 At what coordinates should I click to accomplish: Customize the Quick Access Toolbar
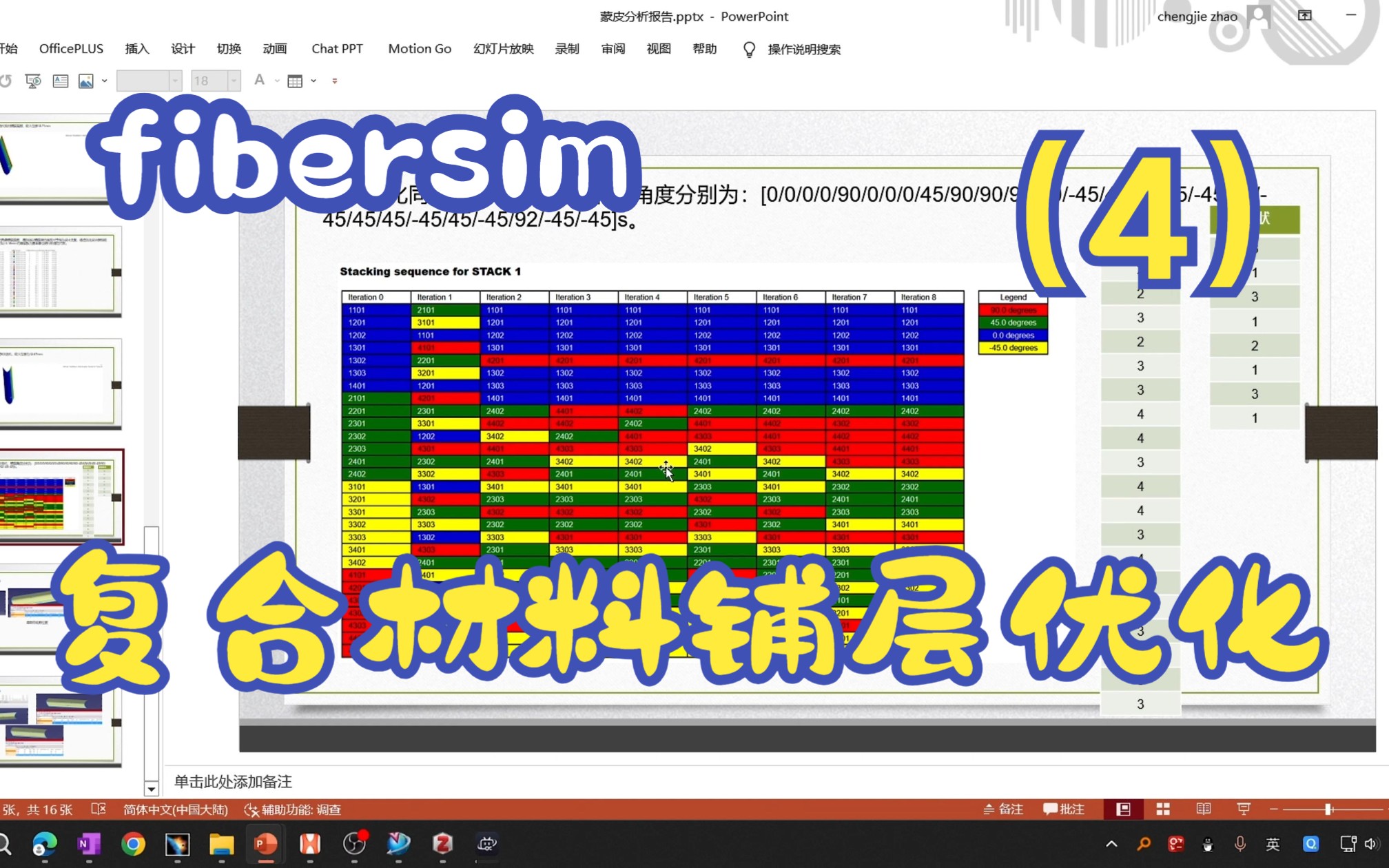click(x=335, y=81)
